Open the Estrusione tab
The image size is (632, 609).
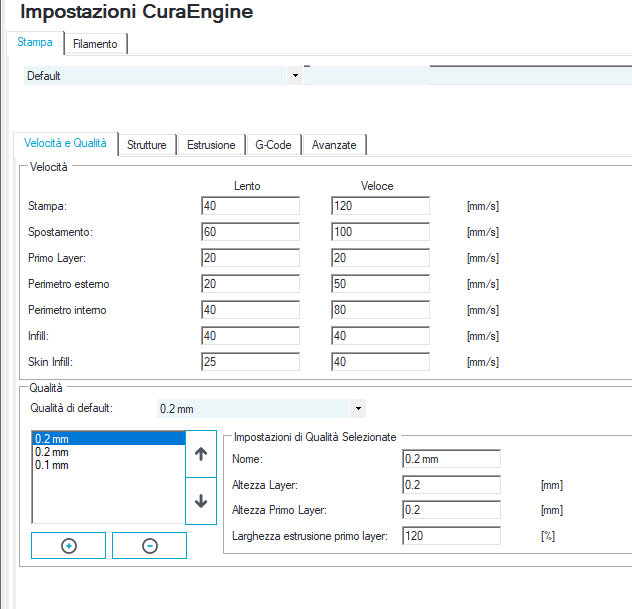pyautogui.click(x=211, y=145)
